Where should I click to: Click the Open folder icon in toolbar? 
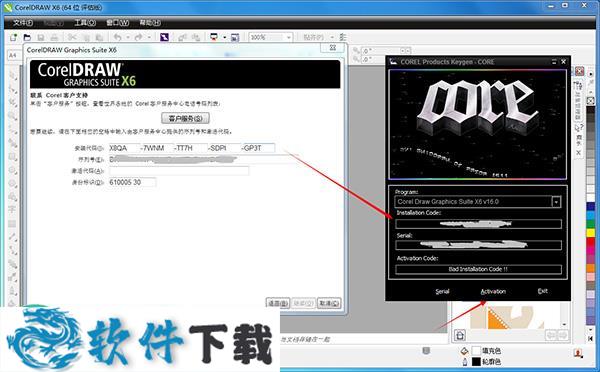tap(27, 37)
